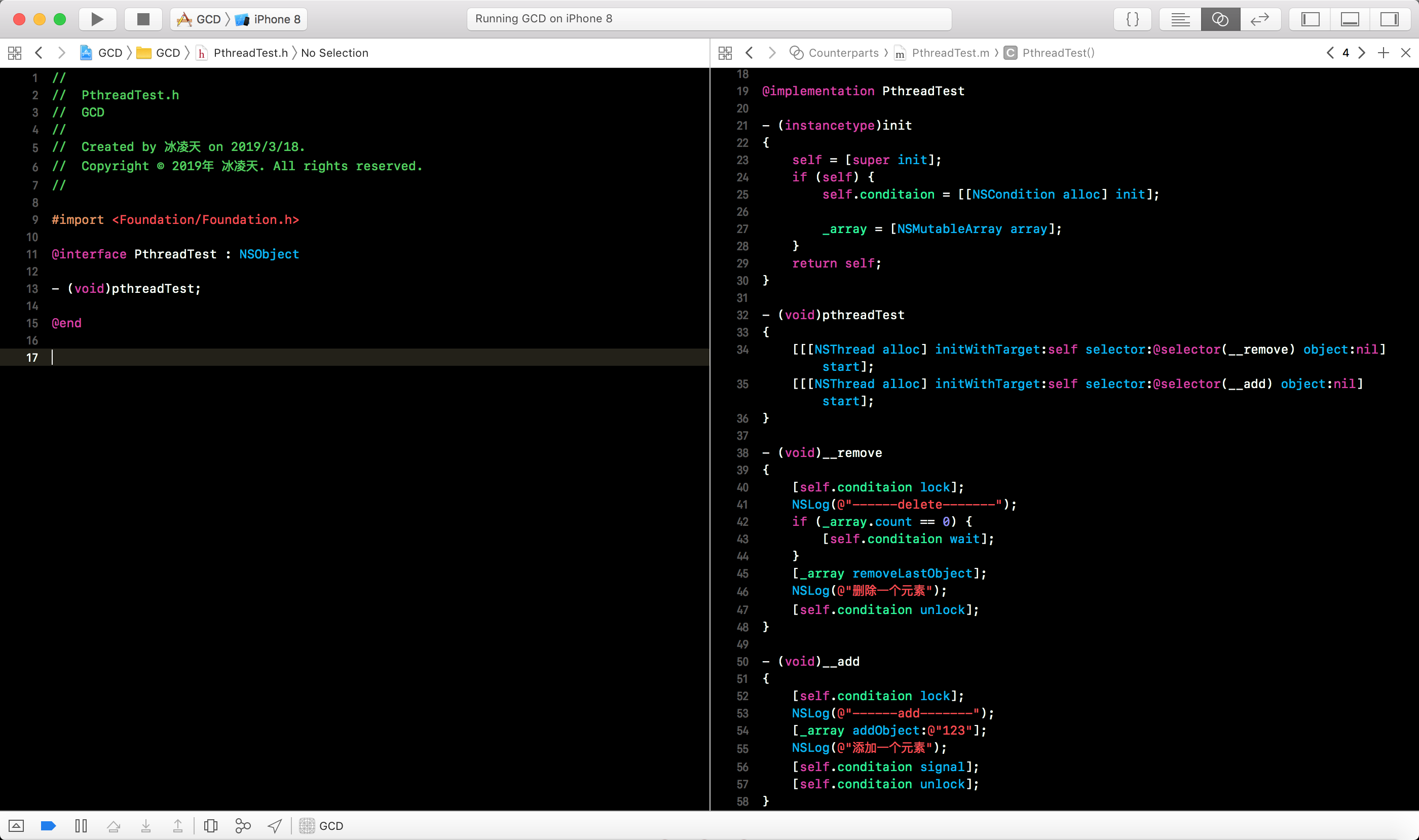Place cursor on line 17 of PthreadTest.h
Viewport: 1419px width, 840px height.
pos(354,357)
